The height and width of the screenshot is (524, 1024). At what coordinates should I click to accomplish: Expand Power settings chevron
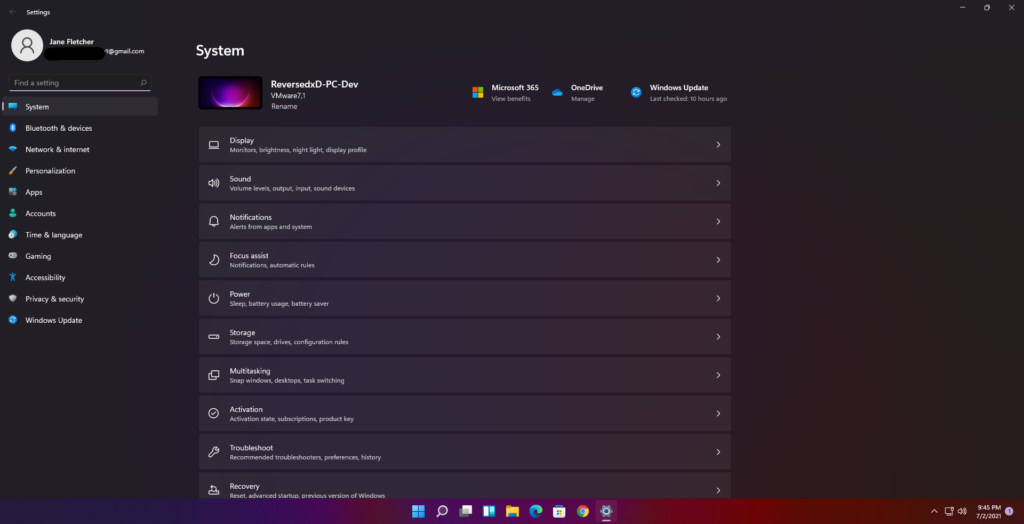pyautogui.click(x=718, y=299)
